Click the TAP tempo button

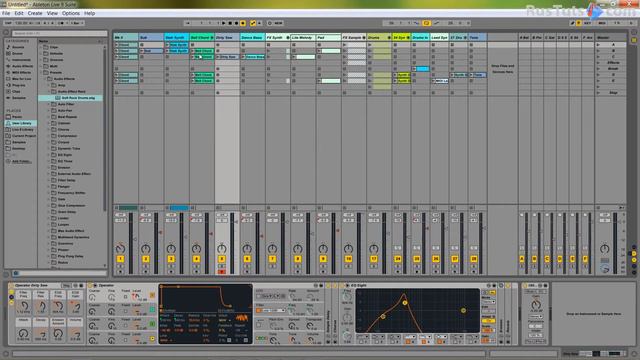(x=8, y=23)
